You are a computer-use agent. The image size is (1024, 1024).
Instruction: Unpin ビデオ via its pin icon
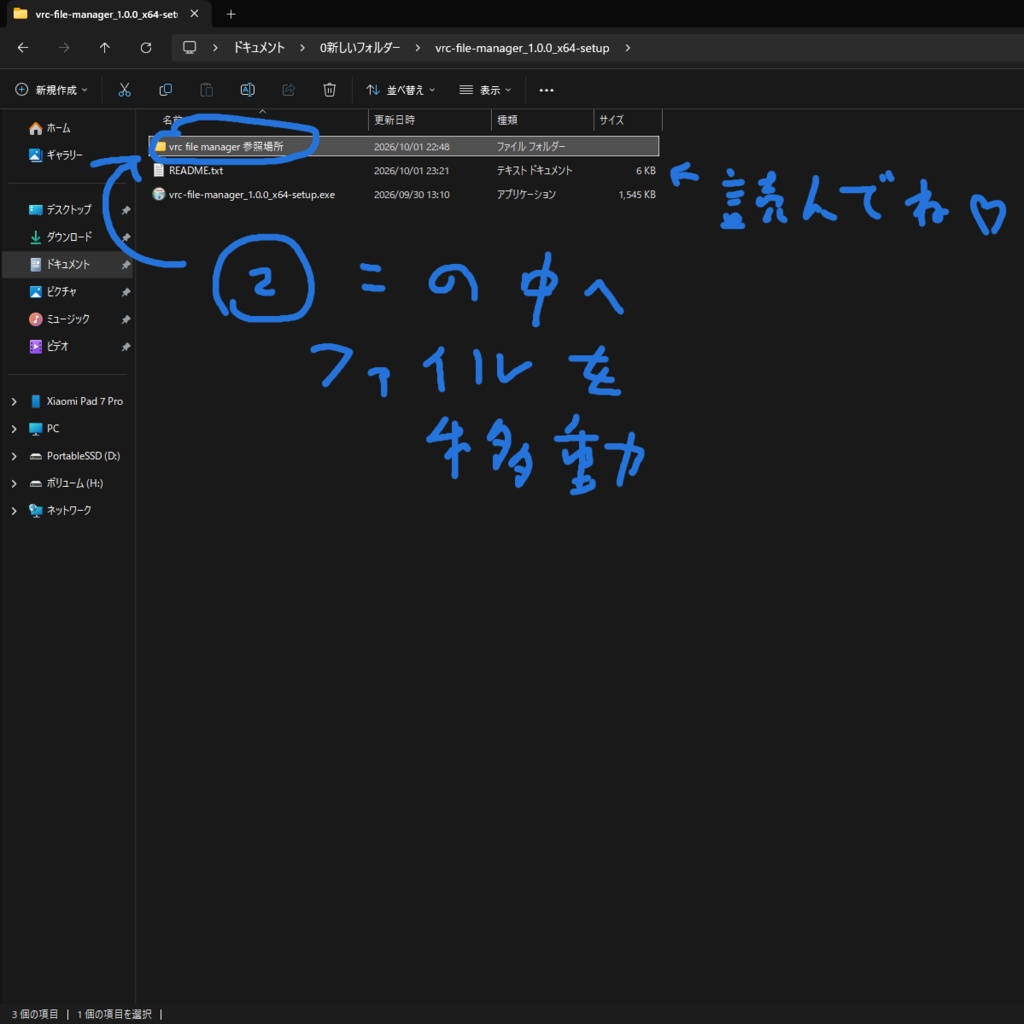[x=125, y=346]
